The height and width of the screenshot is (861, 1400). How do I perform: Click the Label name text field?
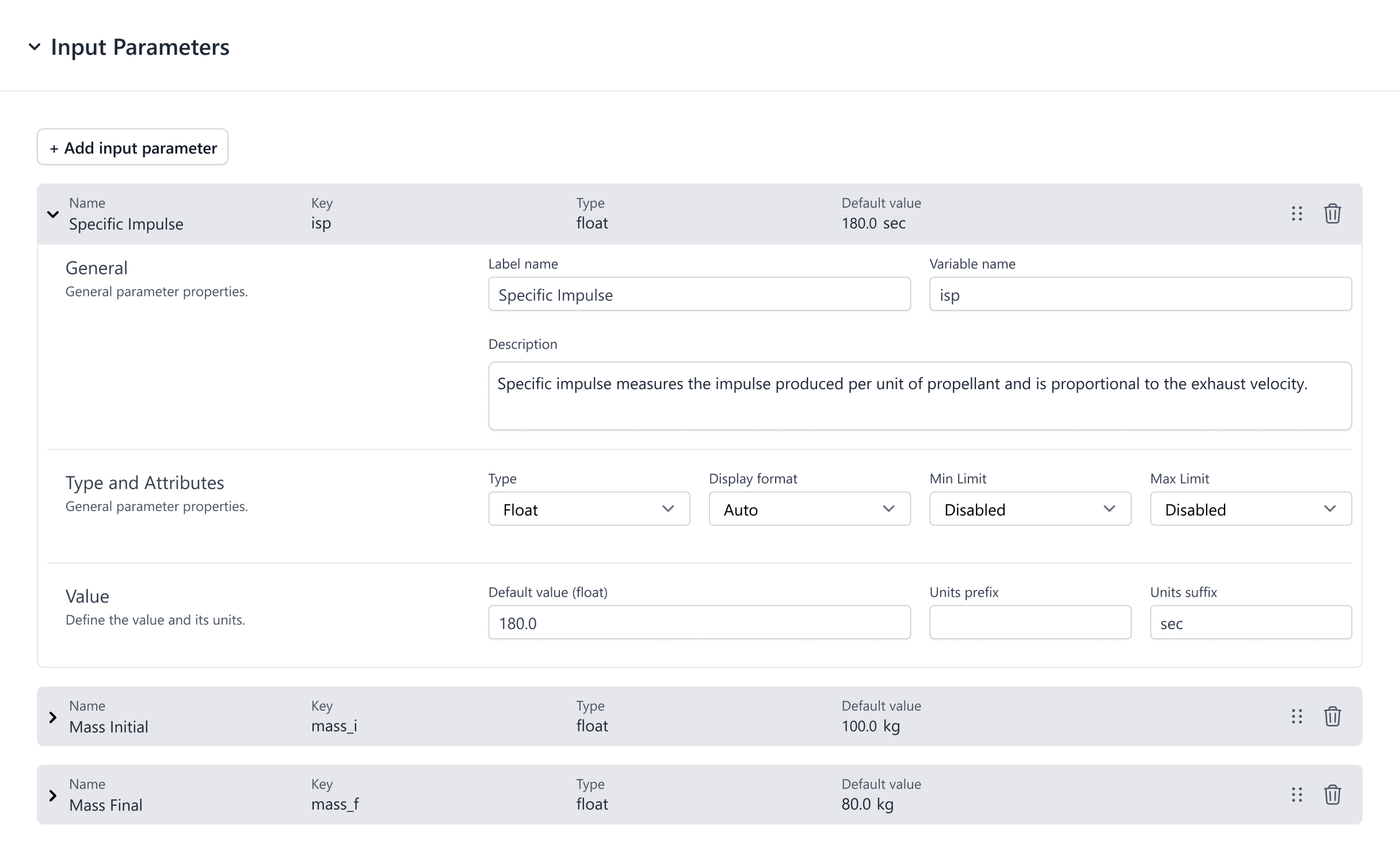(x=699, y=294)
